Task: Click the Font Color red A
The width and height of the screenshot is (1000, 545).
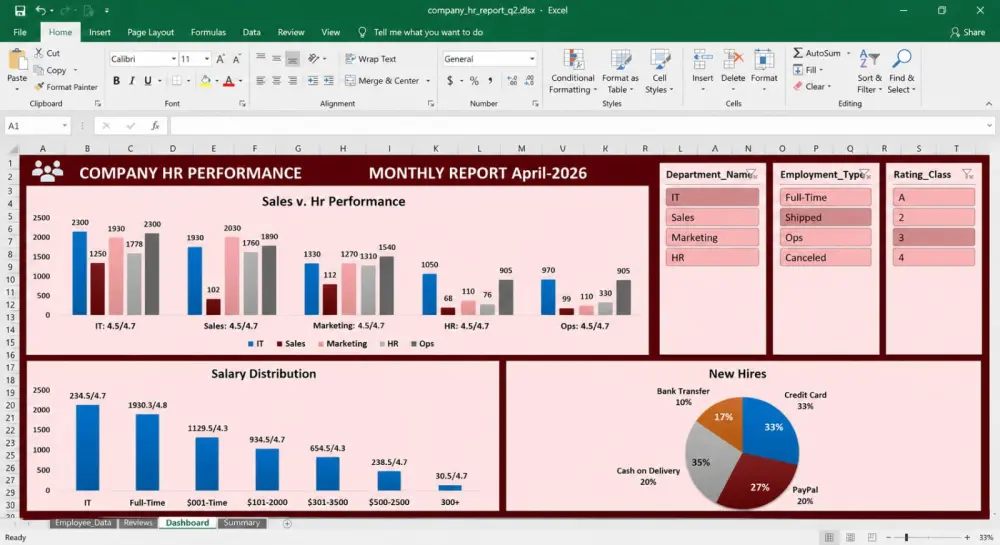Action: pyautogui.click(x=228, y=80)
